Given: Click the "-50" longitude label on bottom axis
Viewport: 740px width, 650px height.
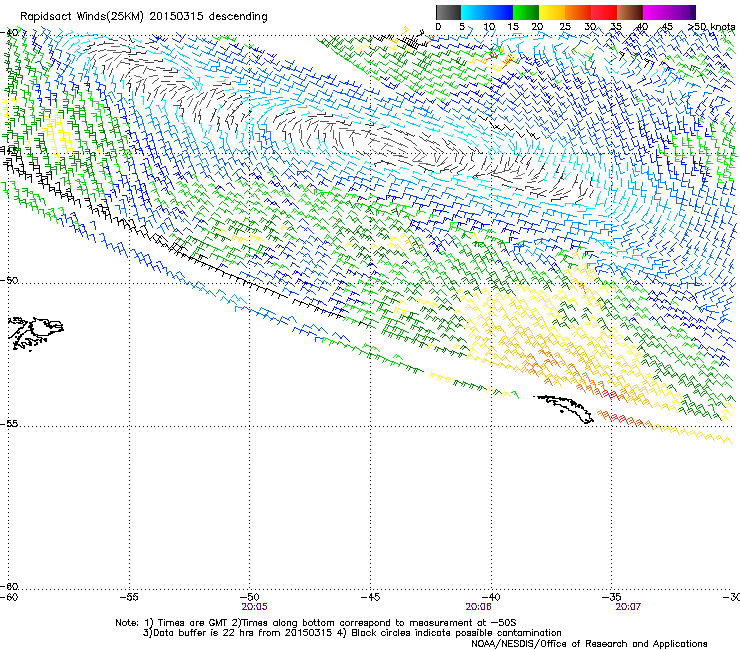Looking at the screenshot, I should [x=250, y=597].
